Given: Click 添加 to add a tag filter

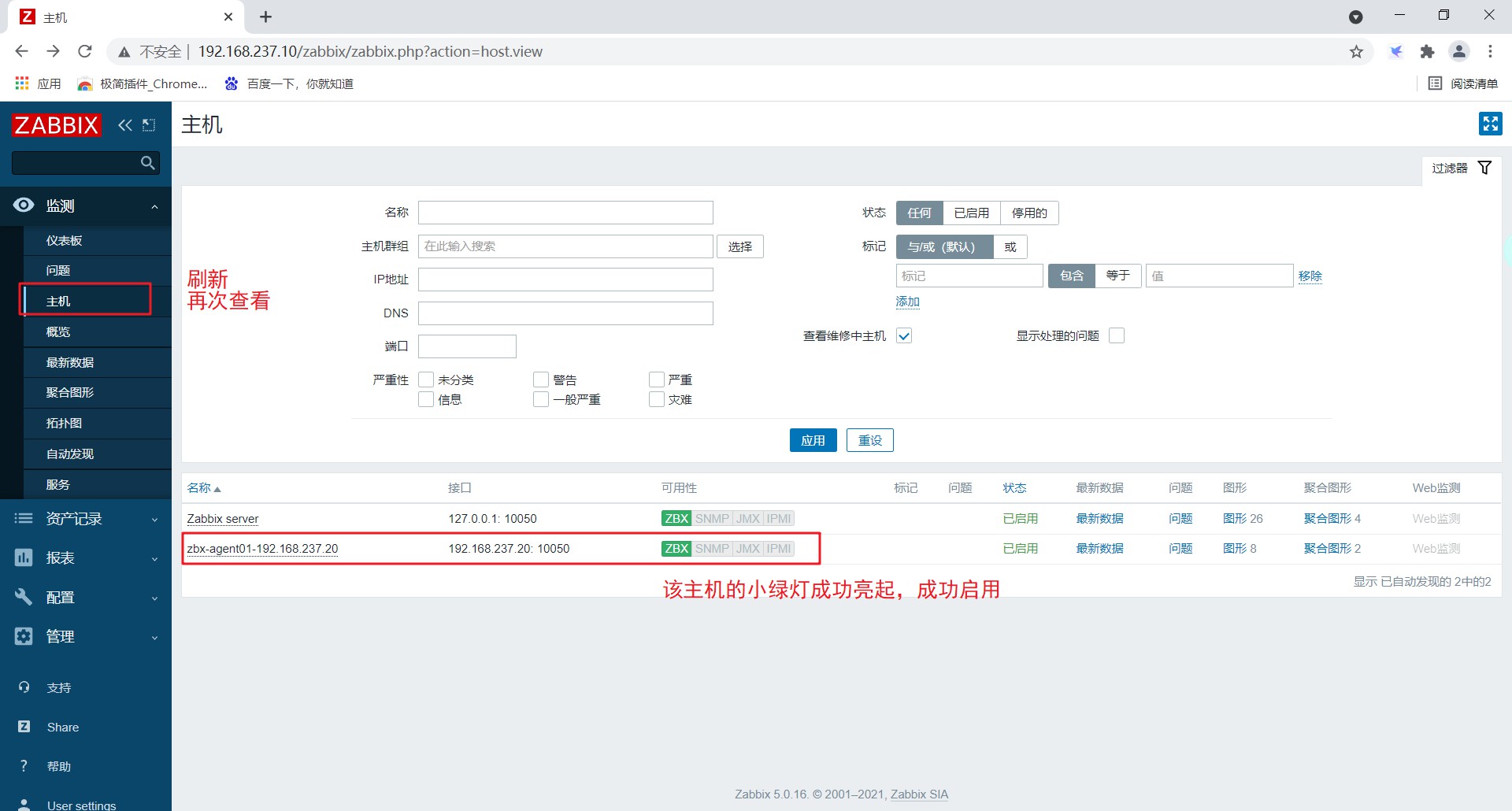Looking at the screenshot, I should pyautogui.click(x=907, y=302).
